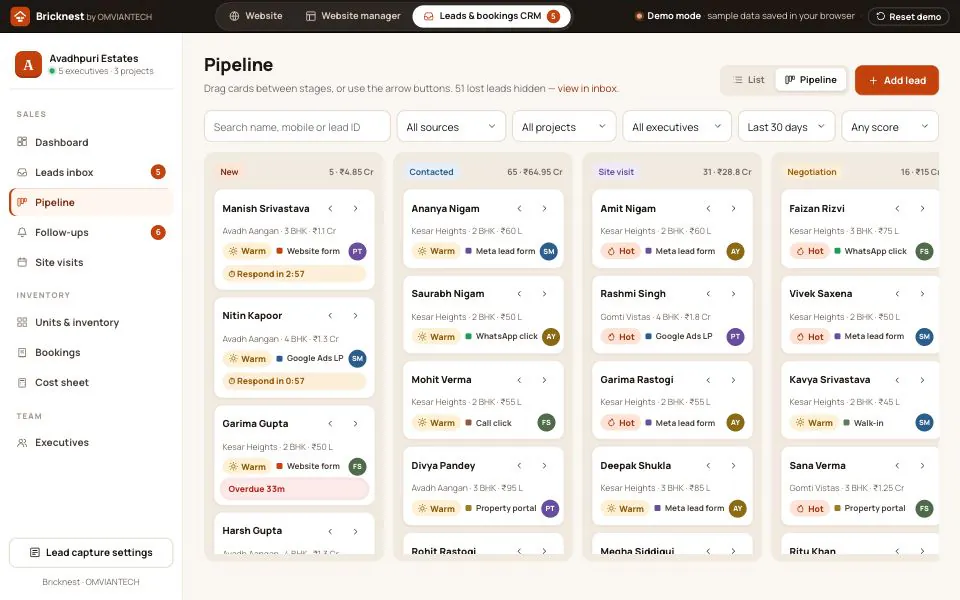Screen dimensions: 960x600
Task: Open the All projects filter dropdown
Action: click(564, 127)
